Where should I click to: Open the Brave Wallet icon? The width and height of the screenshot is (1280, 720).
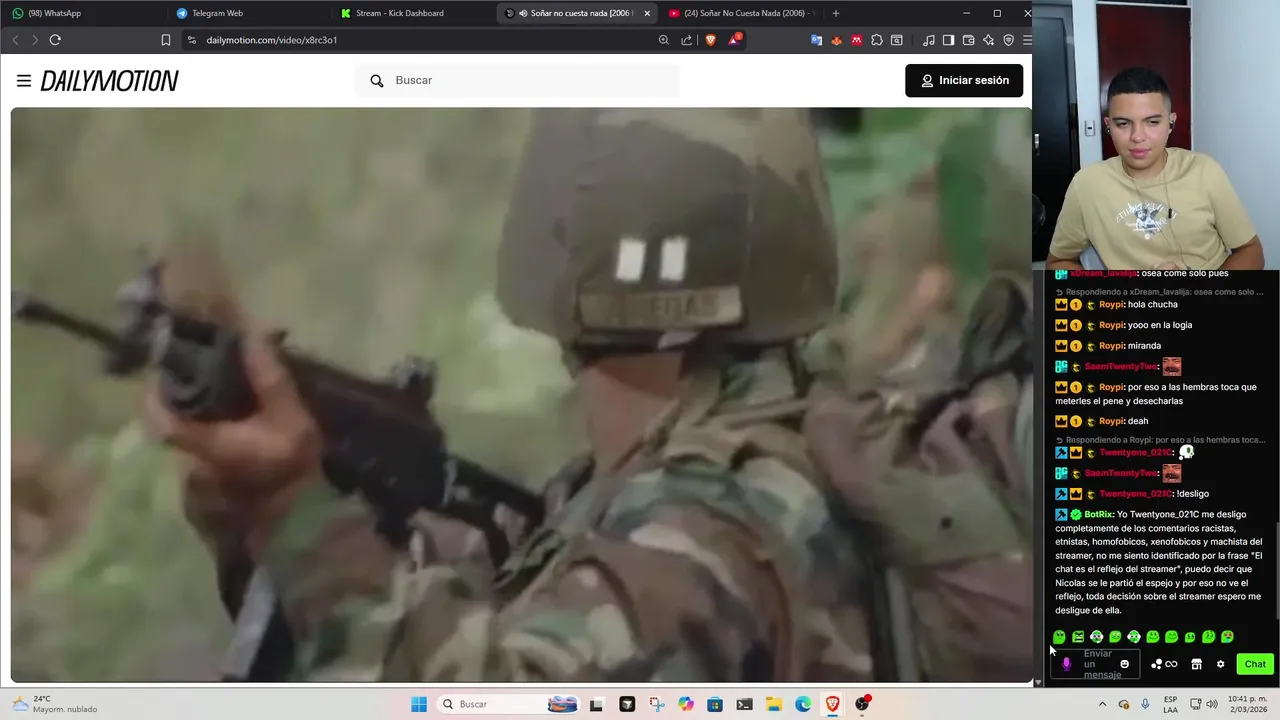coord(968,40)
